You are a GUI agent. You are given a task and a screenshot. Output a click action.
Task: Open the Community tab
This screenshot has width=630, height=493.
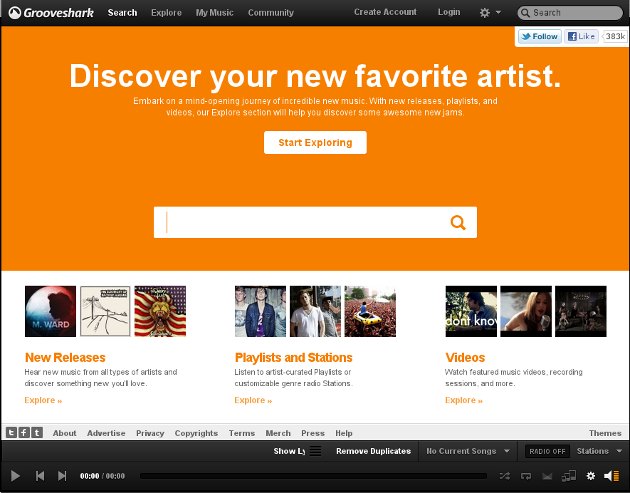(x=271, y=12)
